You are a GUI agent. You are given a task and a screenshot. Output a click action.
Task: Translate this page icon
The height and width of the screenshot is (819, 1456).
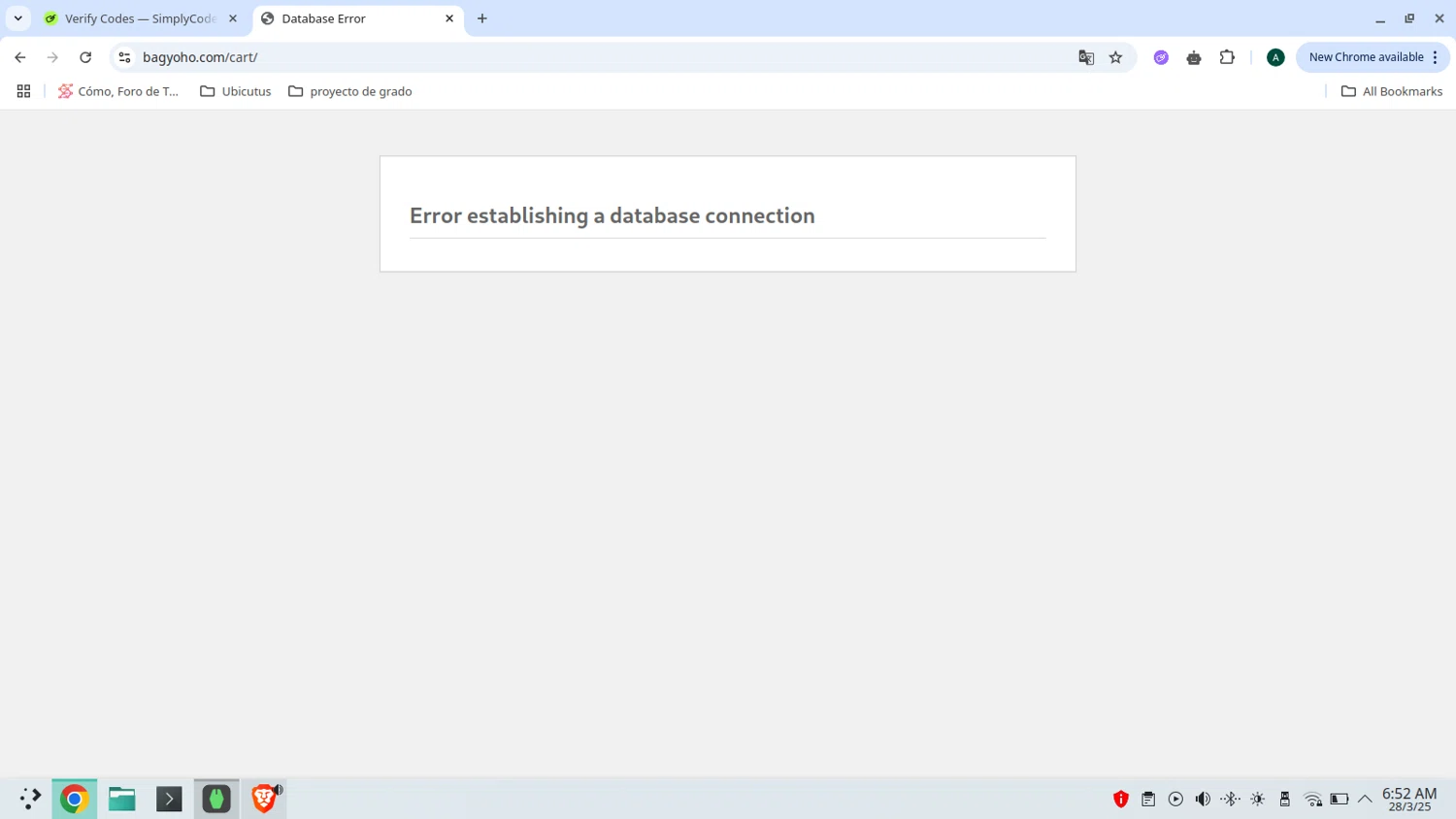1086,57
